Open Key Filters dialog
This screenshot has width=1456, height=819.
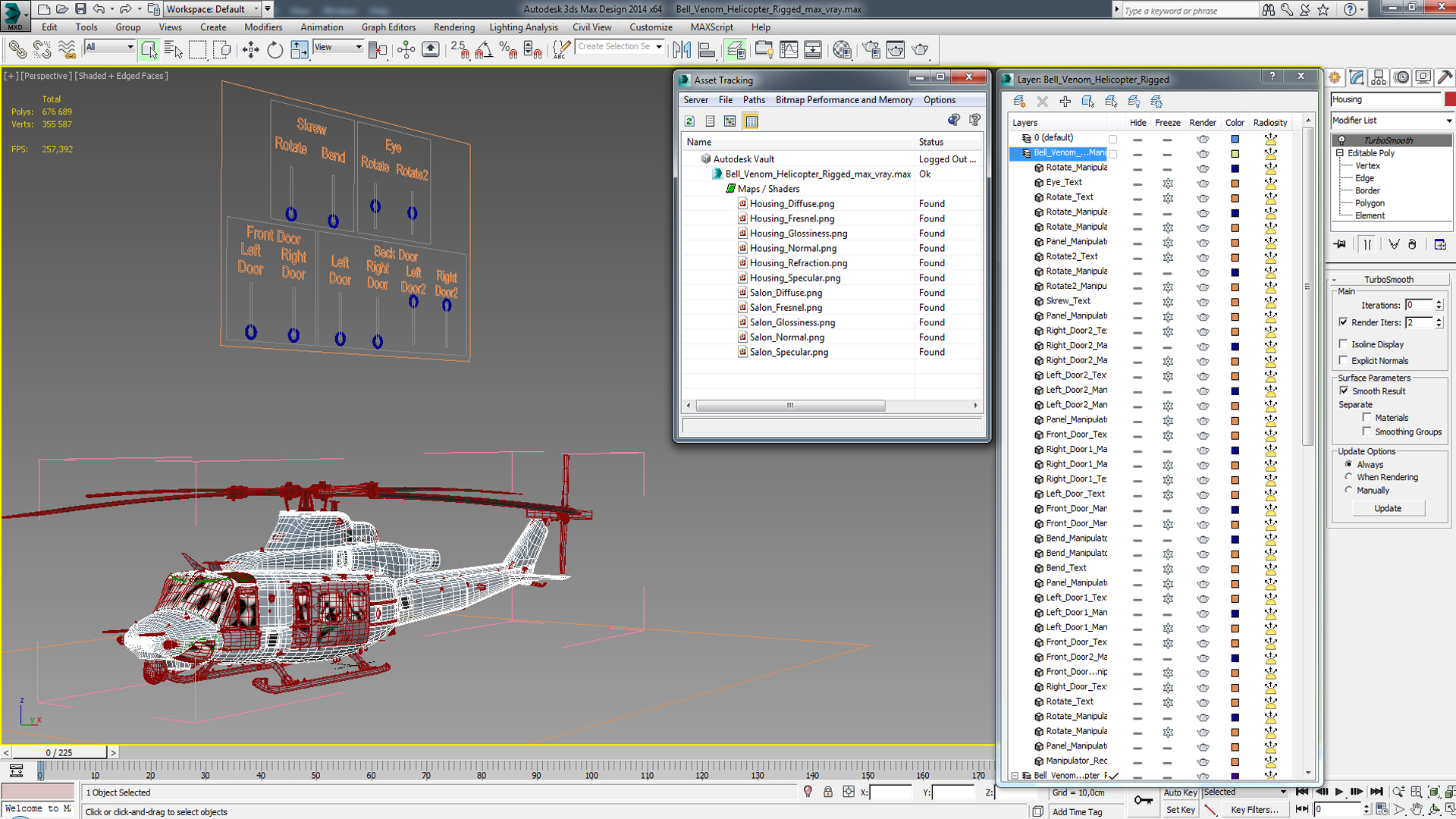point(1254,810)
